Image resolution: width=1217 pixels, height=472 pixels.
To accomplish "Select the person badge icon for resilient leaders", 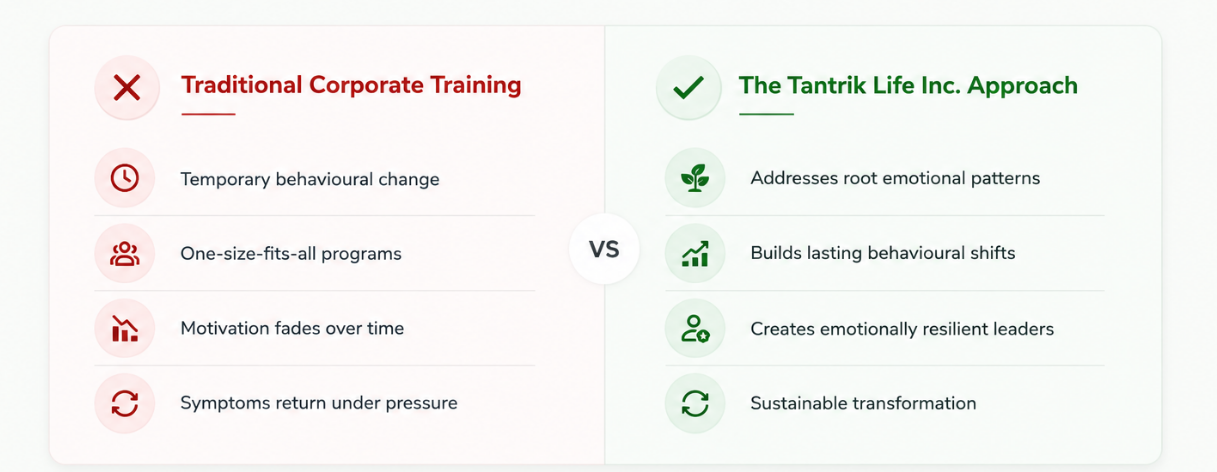I will click(x=695, y=328).
